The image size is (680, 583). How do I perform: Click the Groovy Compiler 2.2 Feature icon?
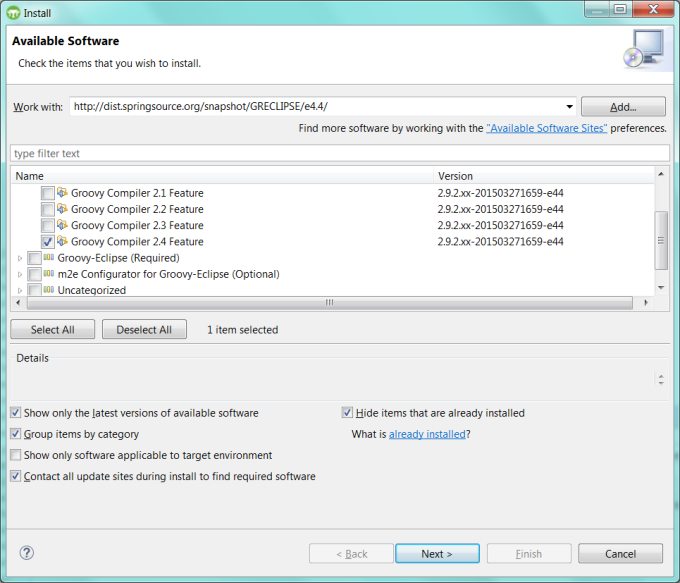pyautogui.click(x=62, y=209)
